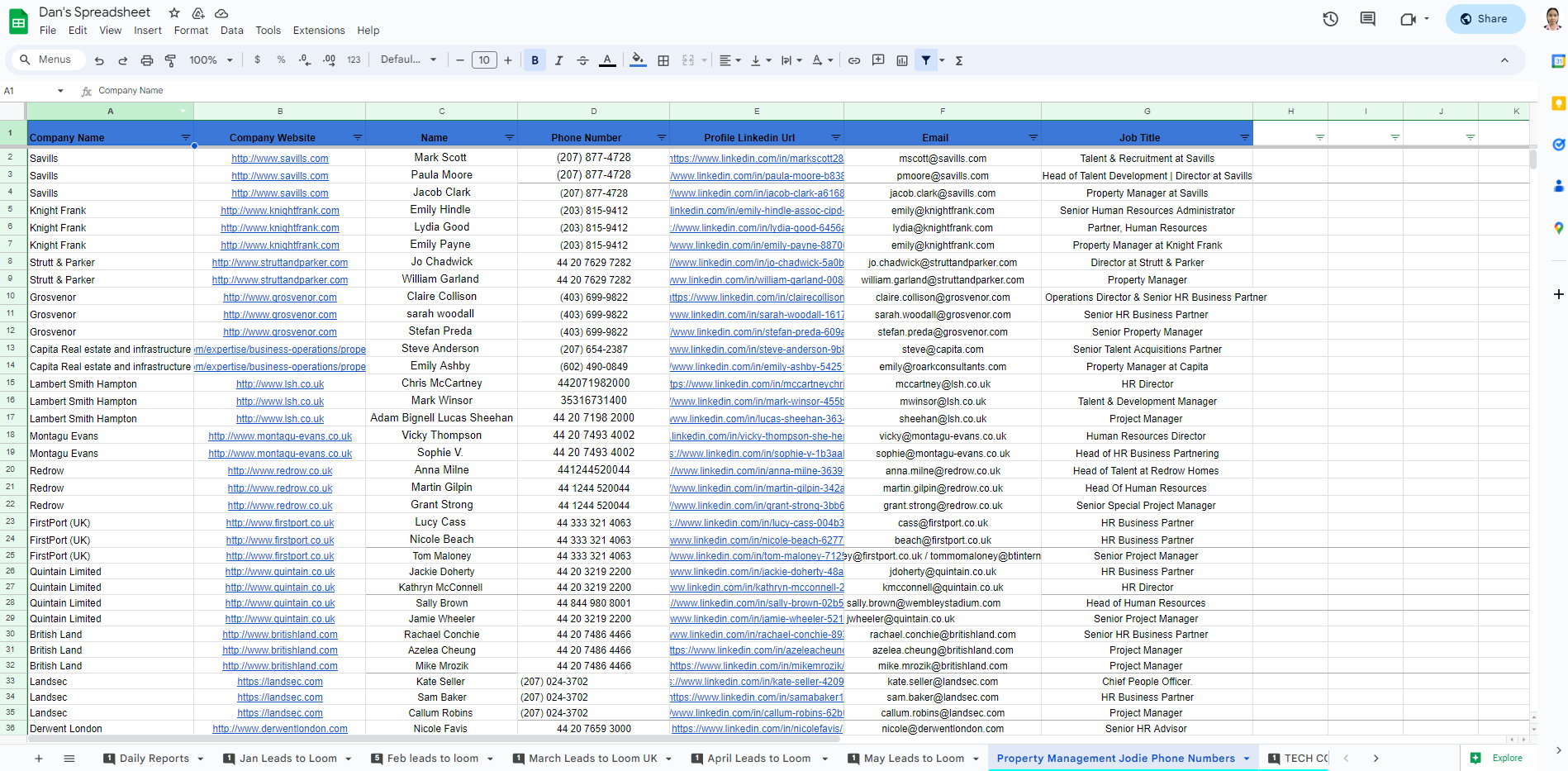Open the Company Name column filter

point(185,138)
